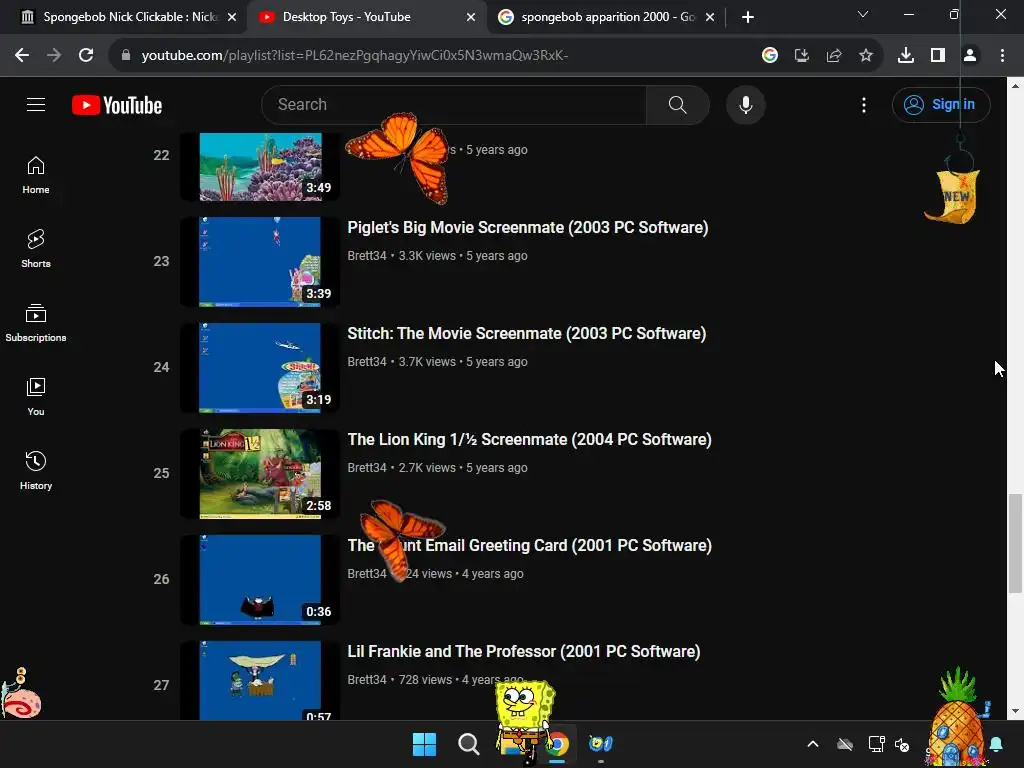Close the Spongebob Nick Clickable tab
1024x768 pixels.
pyautogui.click(x=232, y=17)
